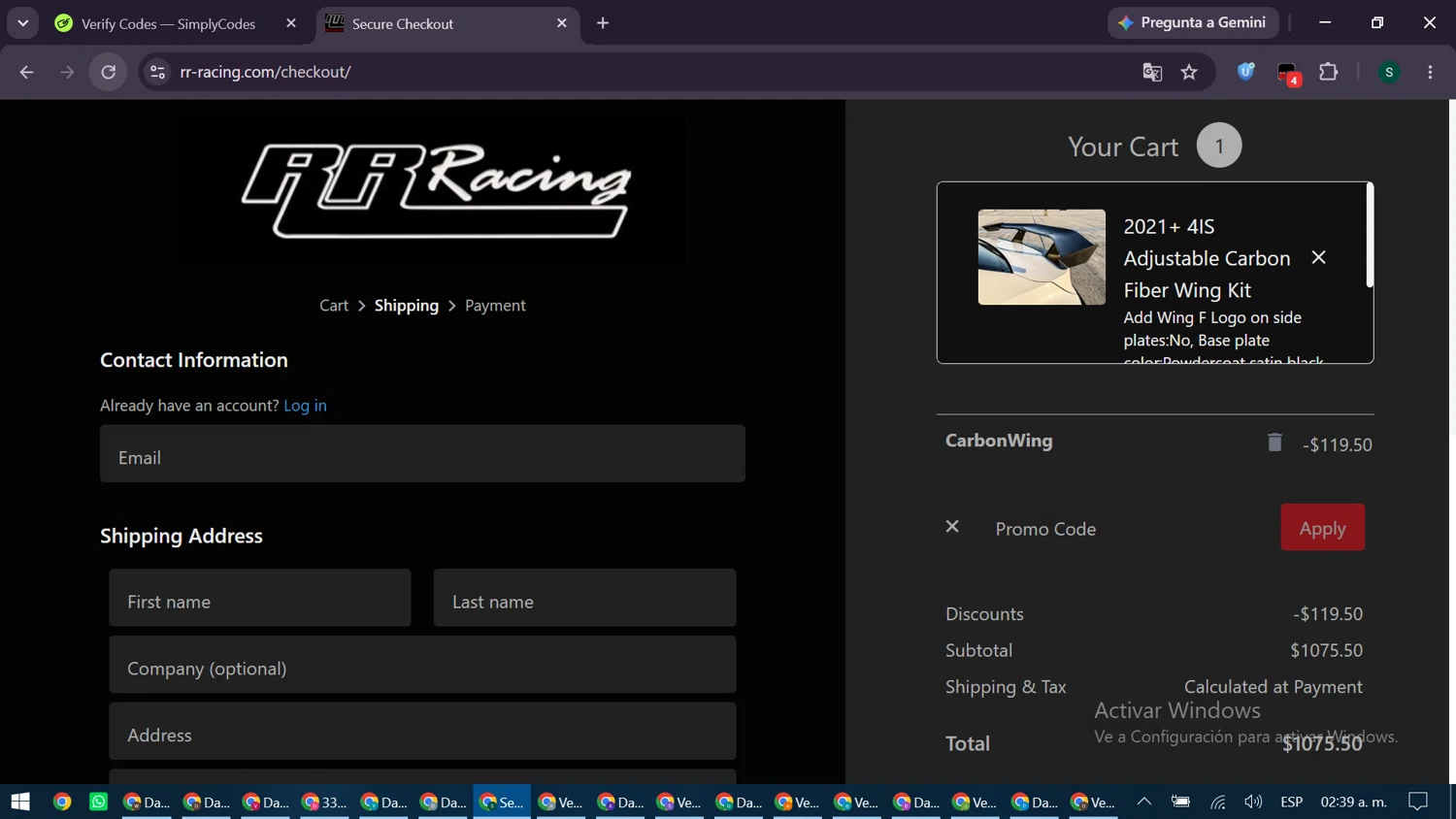The height and width of the screenshot is (819, 1456).
Task: Clear the promo code with the X icon
Action: 952,526
